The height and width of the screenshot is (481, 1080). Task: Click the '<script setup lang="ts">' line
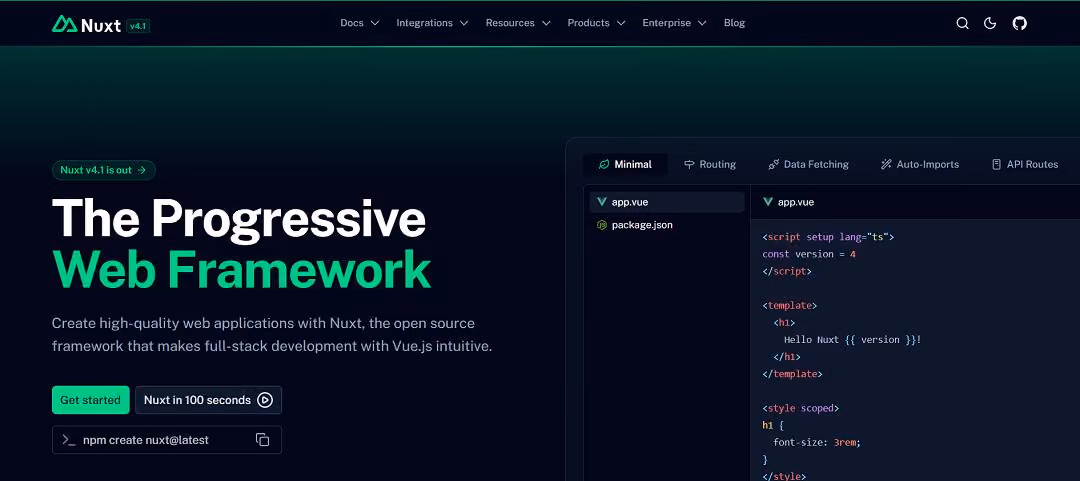click(828, 236)
